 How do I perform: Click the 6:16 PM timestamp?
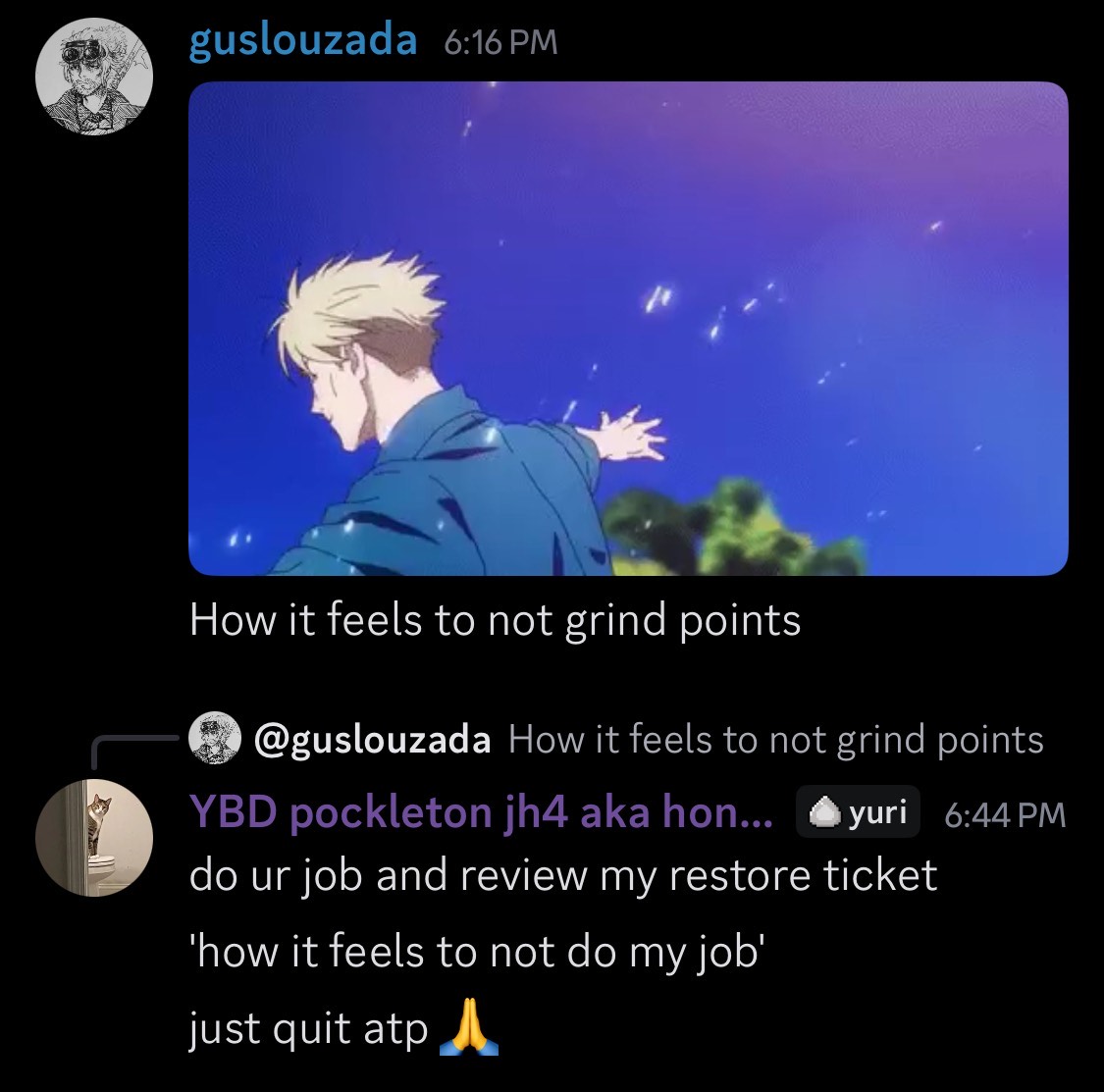500,43
